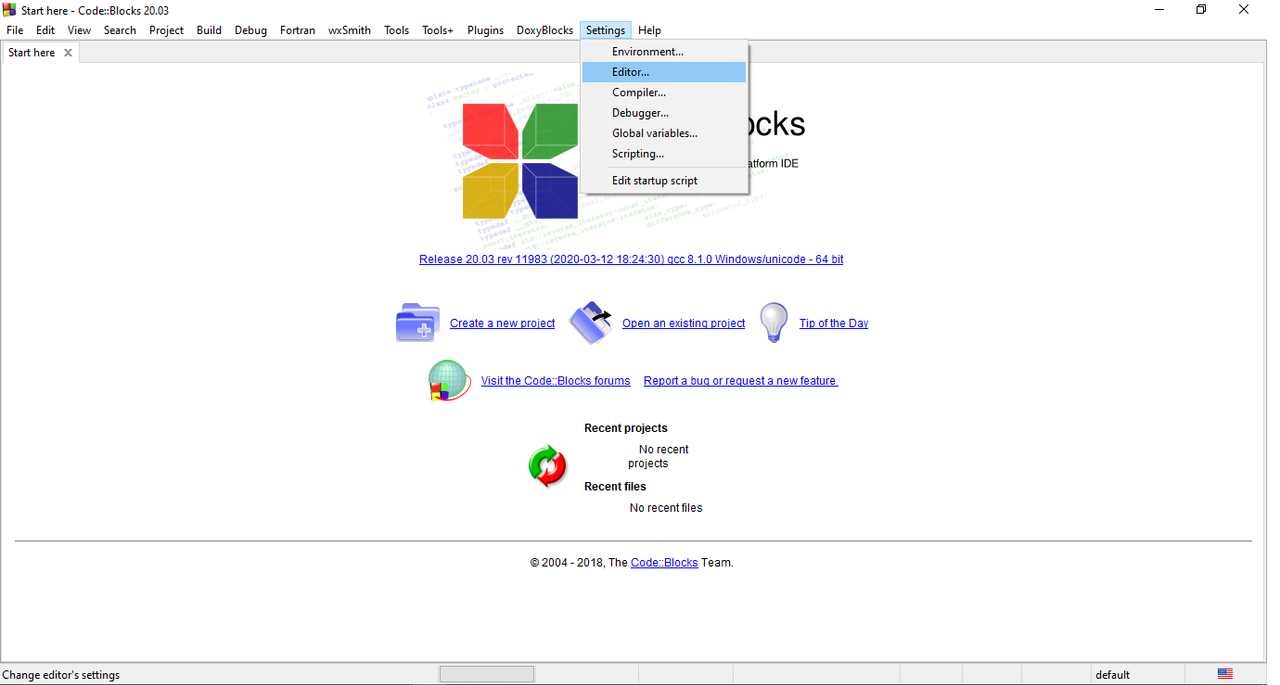This screenshot has width=1280, height=685.
Task: Click the lightbulb tip icon
Action: click(x=774, y=322)
